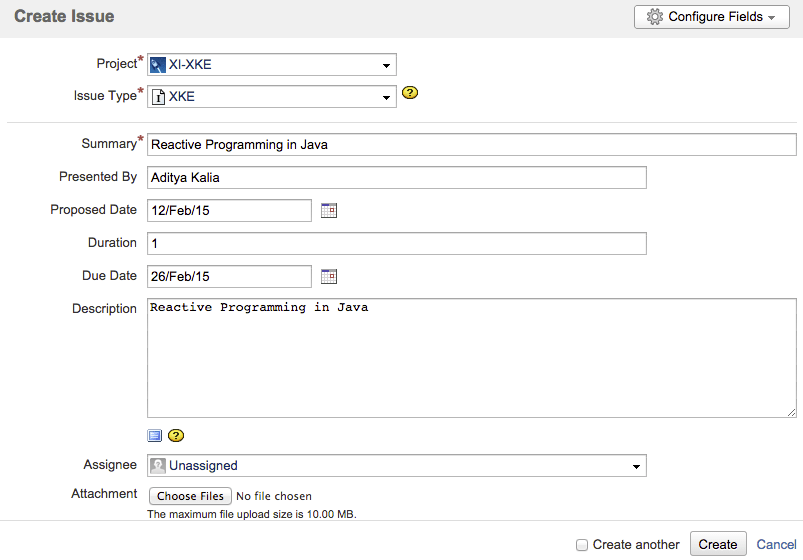Click the Due Date text input
Screen dimensions: 803x560
229,276
